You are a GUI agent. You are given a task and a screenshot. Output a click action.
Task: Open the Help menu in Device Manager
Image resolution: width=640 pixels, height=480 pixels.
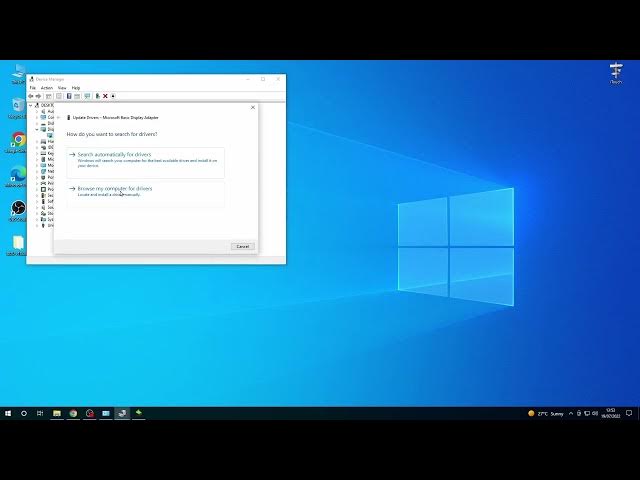click(76, 88)
